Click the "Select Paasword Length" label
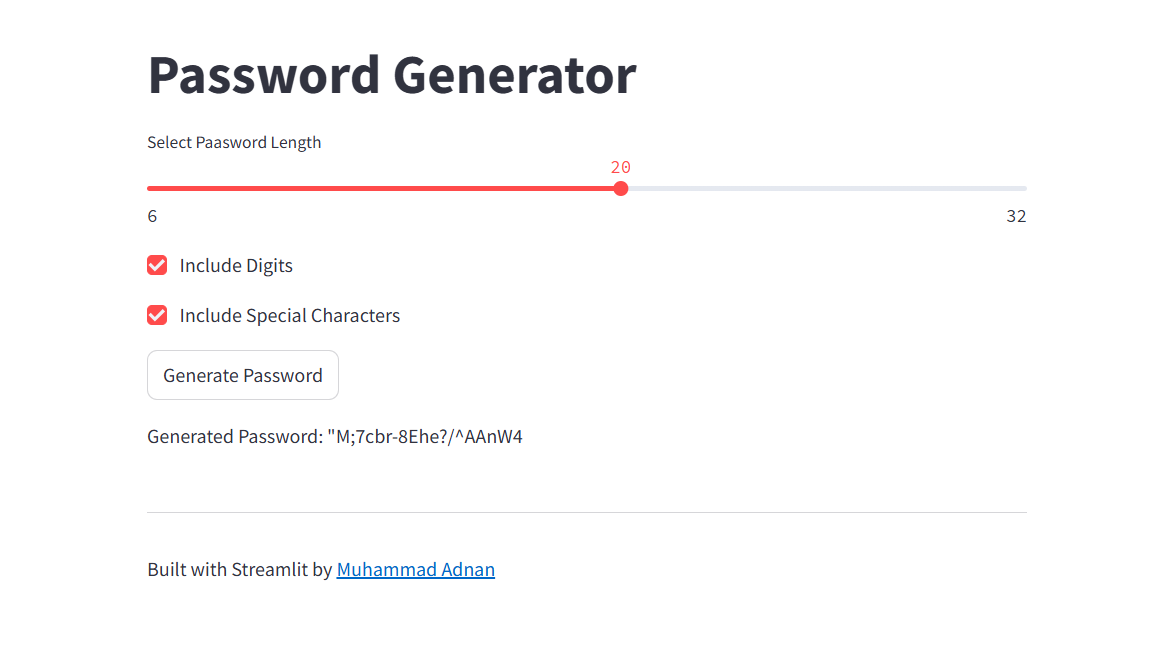Image resolution: width=1152 pixels, height=661 pixels. click(234, 142)
